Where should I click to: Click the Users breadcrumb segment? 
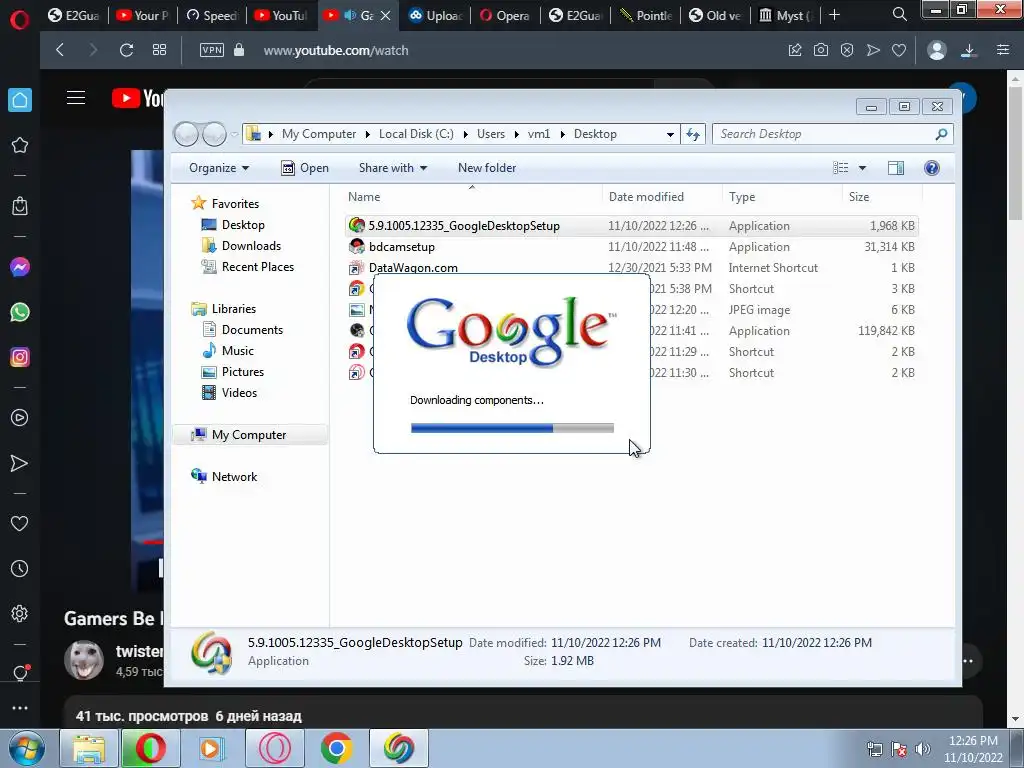(x=490, y=134)
